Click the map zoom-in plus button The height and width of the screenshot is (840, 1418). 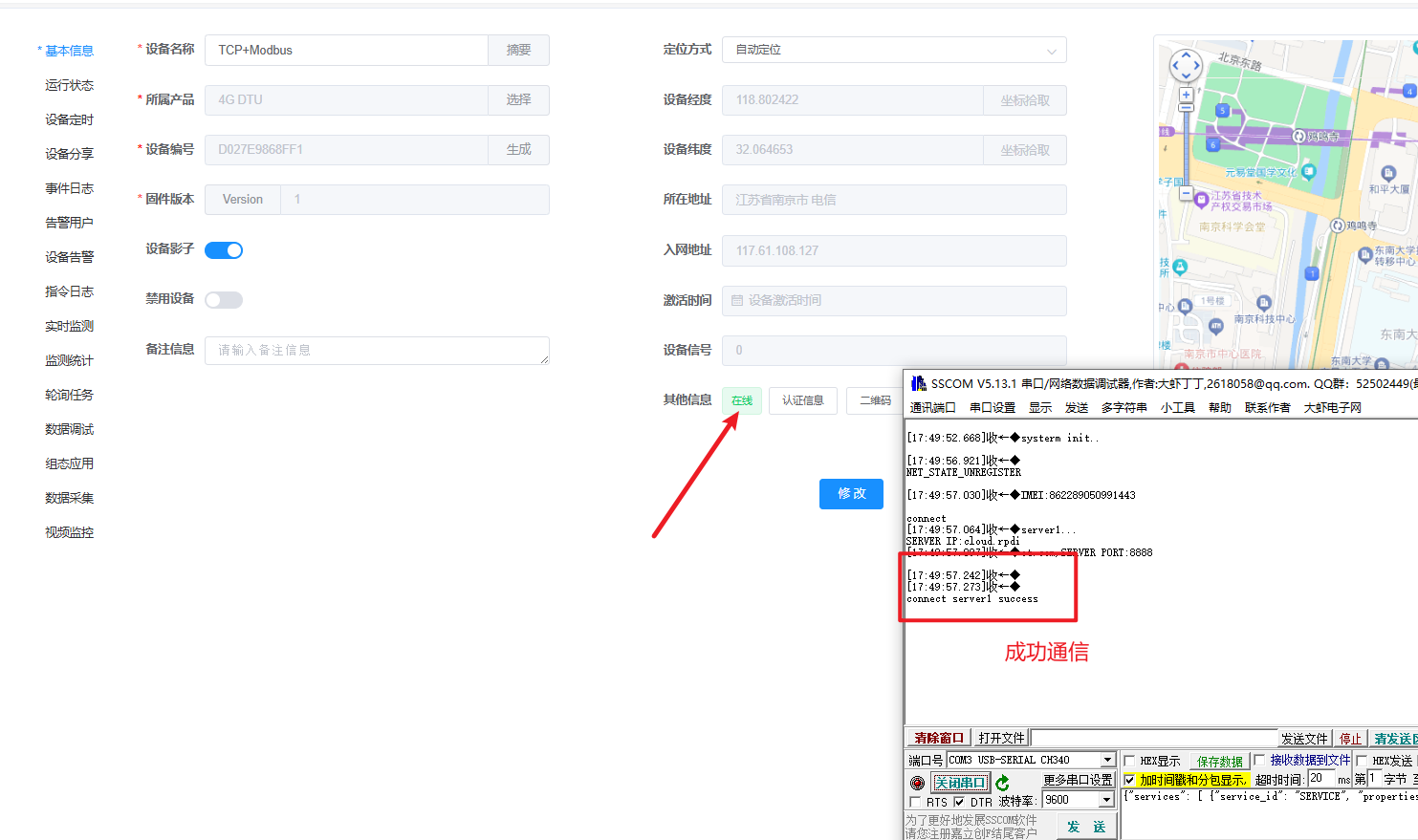1186,96
